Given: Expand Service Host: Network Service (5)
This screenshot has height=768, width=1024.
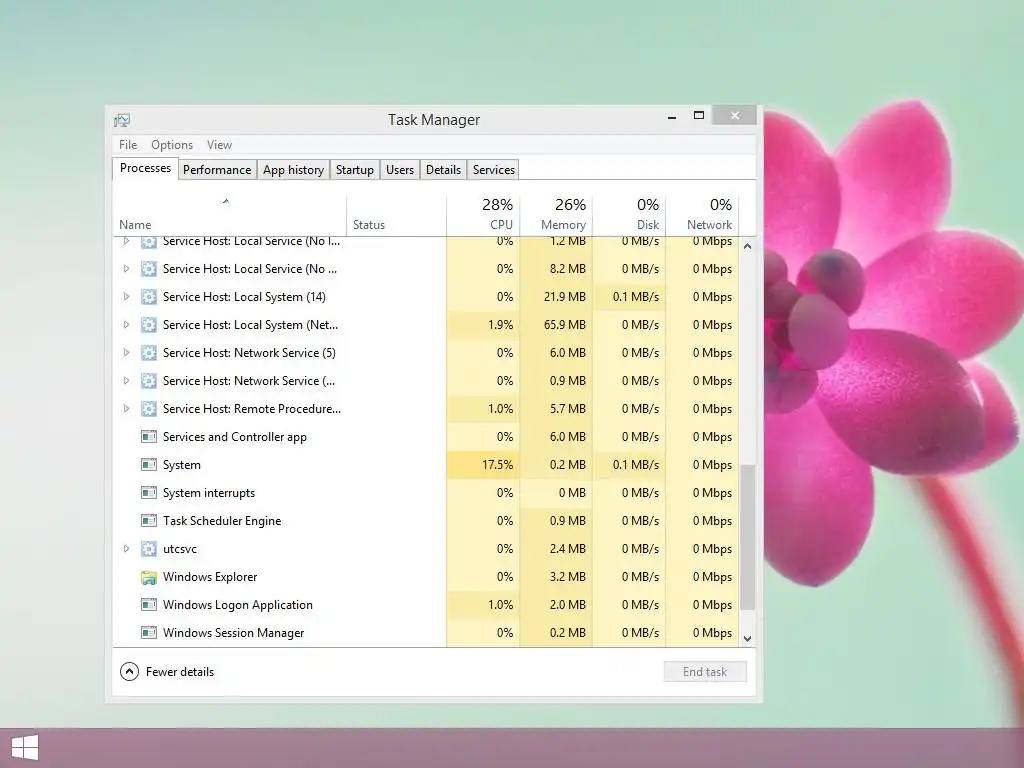Looking at the screenshot, I should [126, 353].
